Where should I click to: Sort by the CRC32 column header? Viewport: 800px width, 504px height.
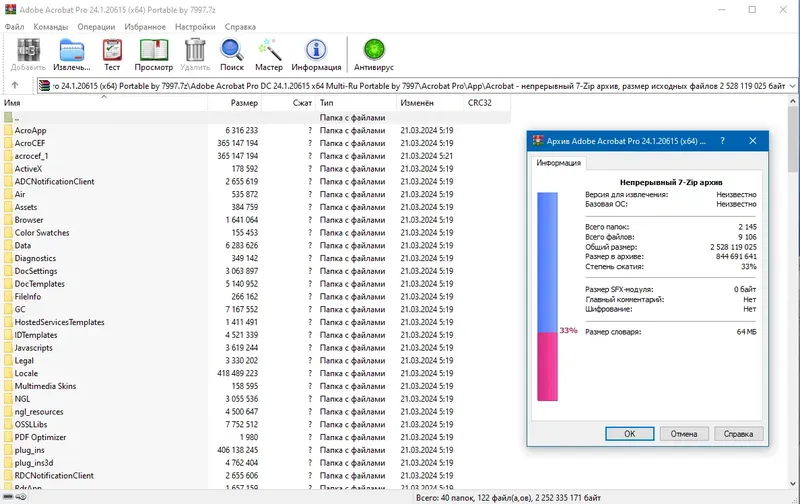point(487,103)
